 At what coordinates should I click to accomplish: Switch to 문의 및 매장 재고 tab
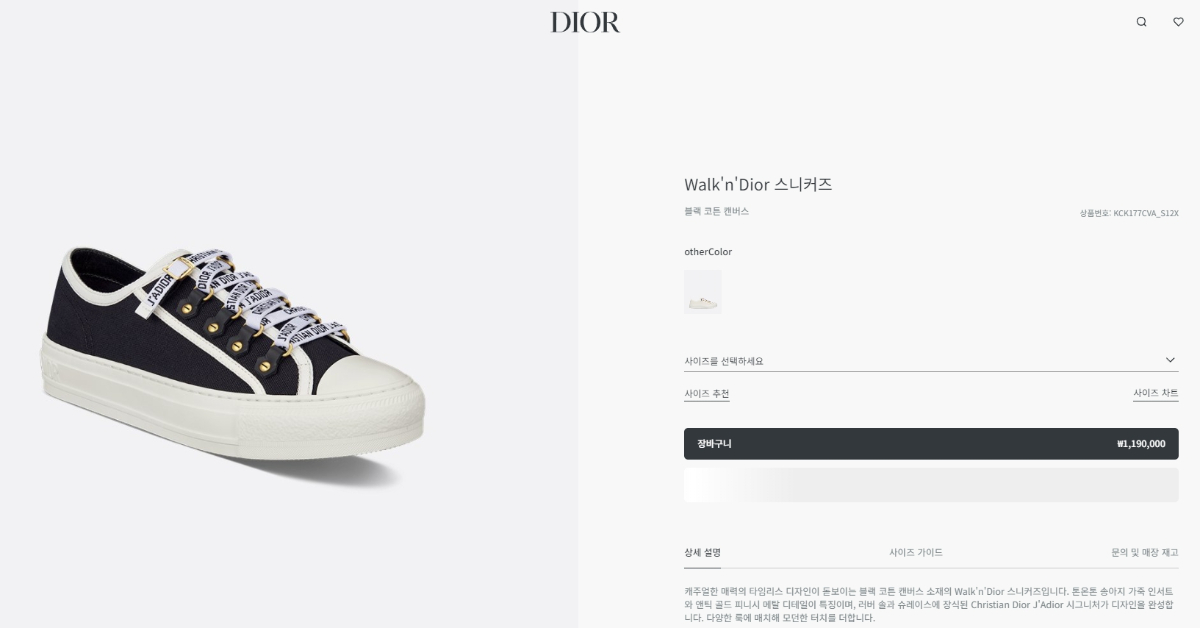(1144, 552)
